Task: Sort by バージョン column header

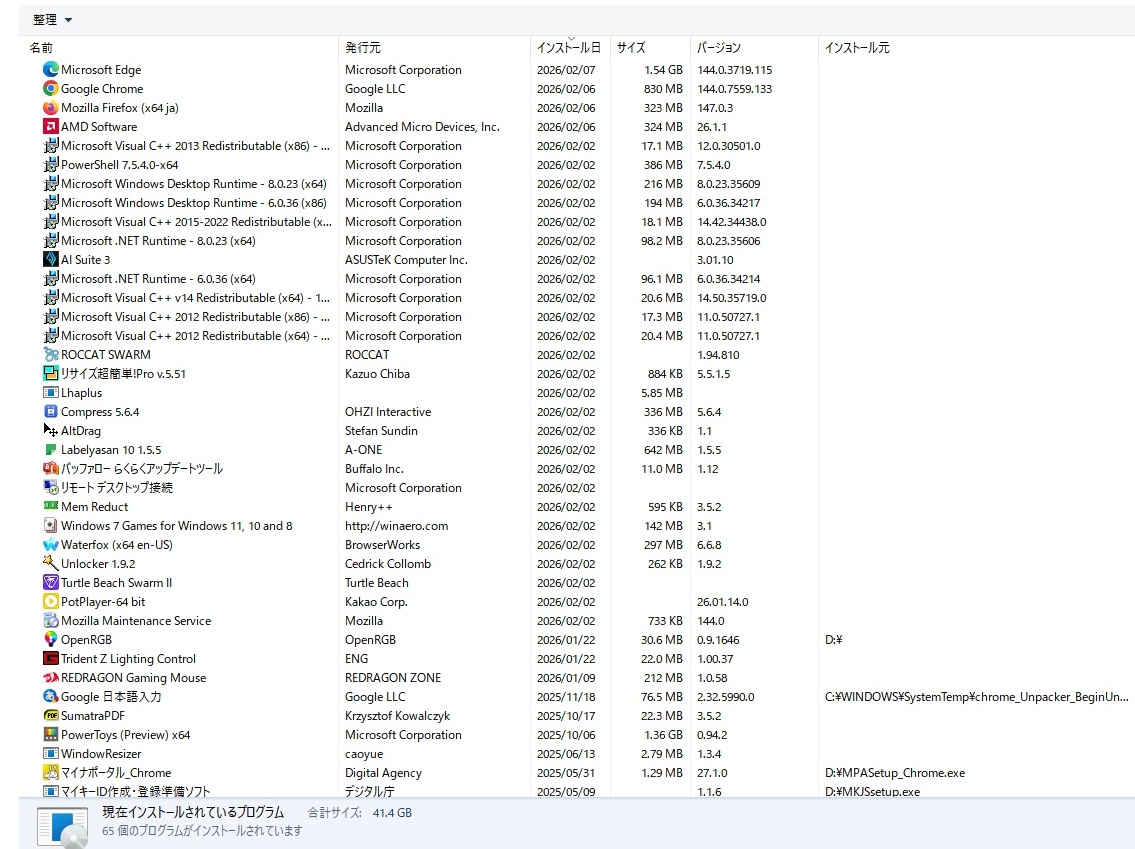Action: coord(718,48)
